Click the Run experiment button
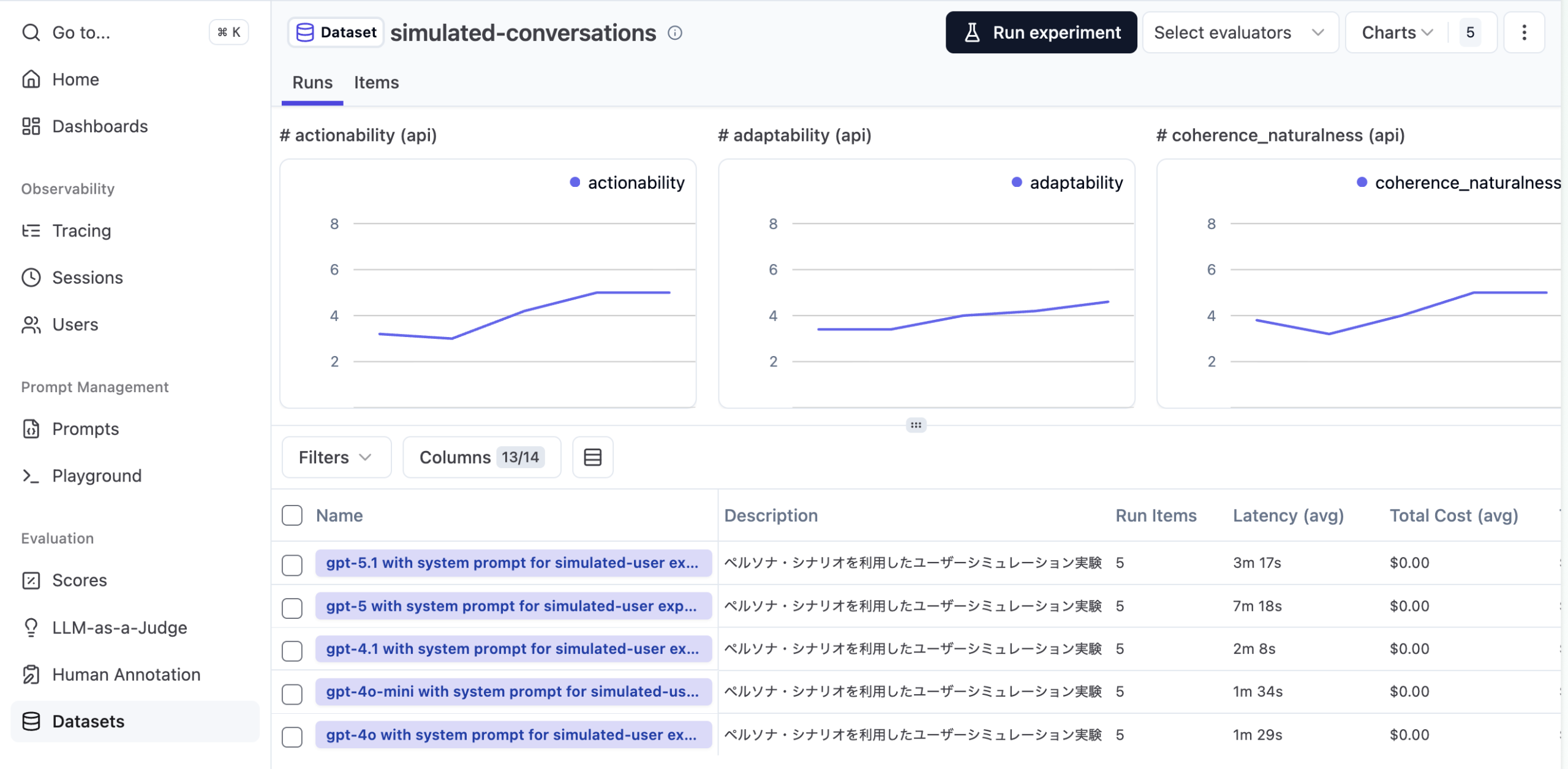 point(1041,32)
